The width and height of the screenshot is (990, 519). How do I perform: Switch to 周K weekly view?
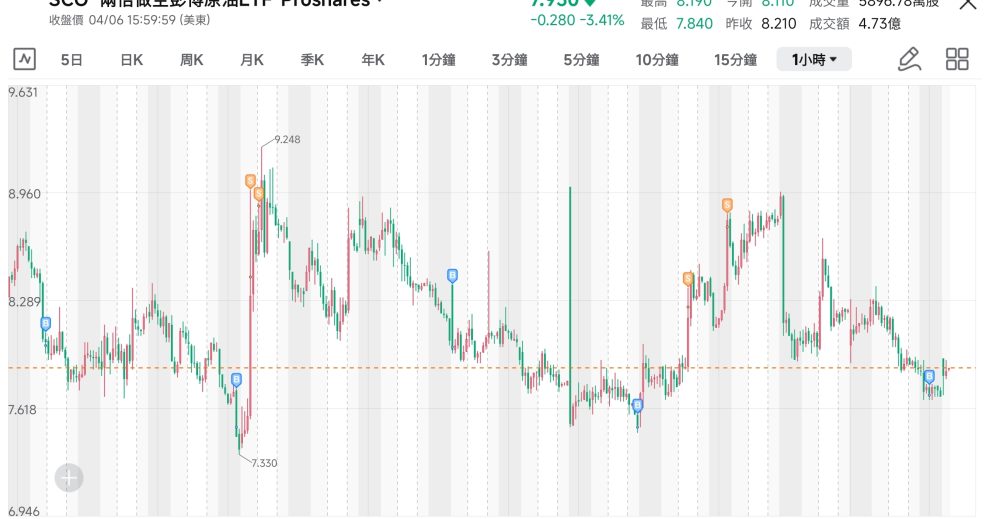(192, 60)
